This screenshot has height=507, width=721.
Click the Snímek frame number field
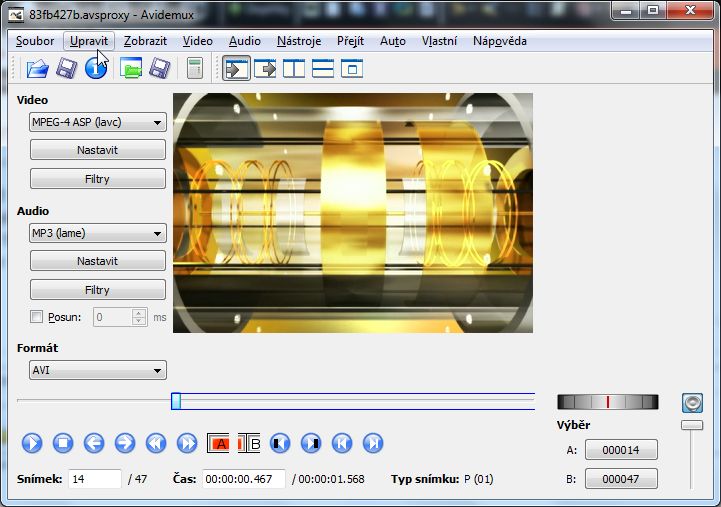click(x=95, y=479)
